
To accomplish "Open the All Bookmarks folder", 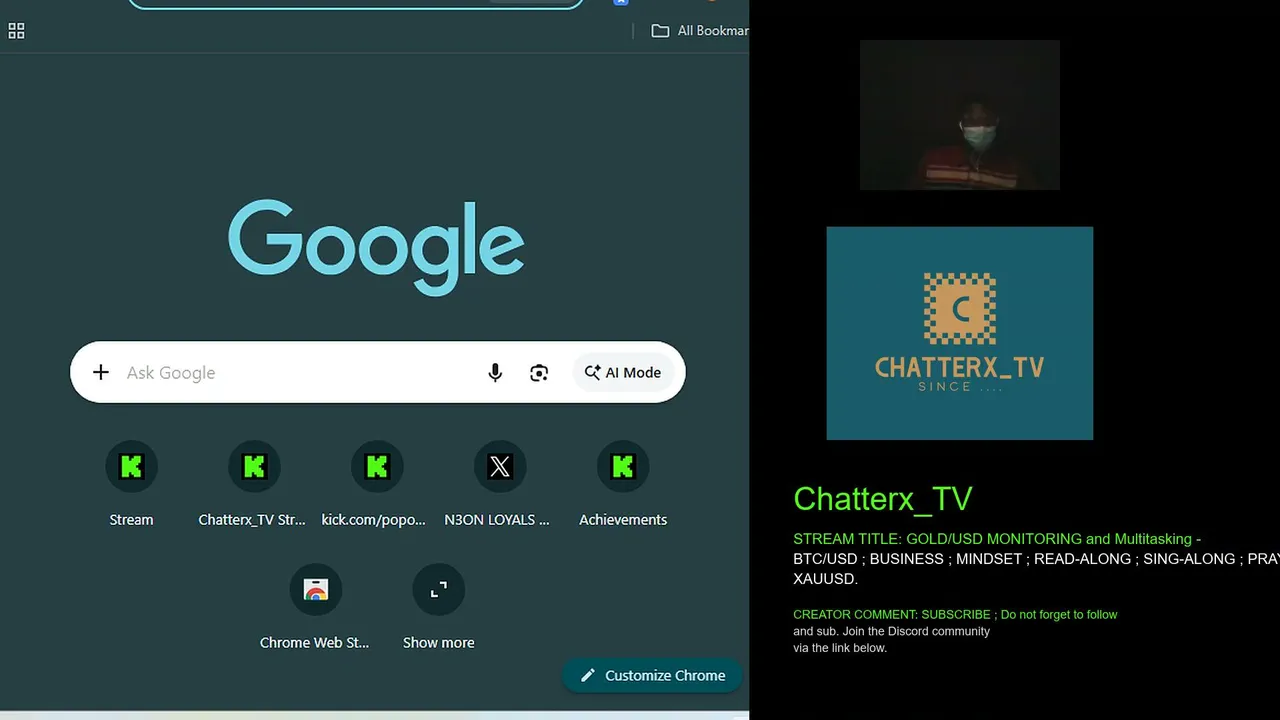I will (x=700, y=31).
